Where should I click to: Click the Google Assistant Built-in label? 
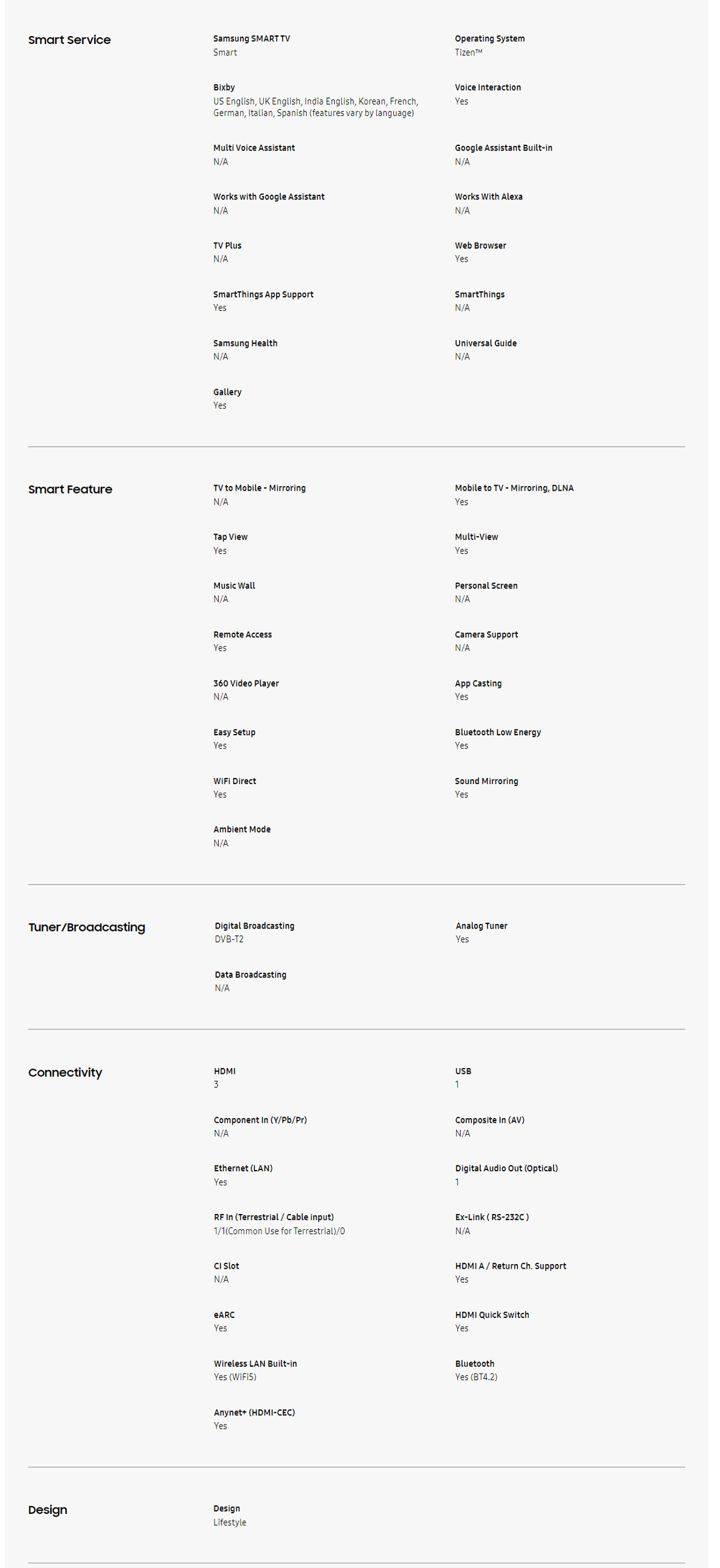pyautogui.click(x=503, y=148)
